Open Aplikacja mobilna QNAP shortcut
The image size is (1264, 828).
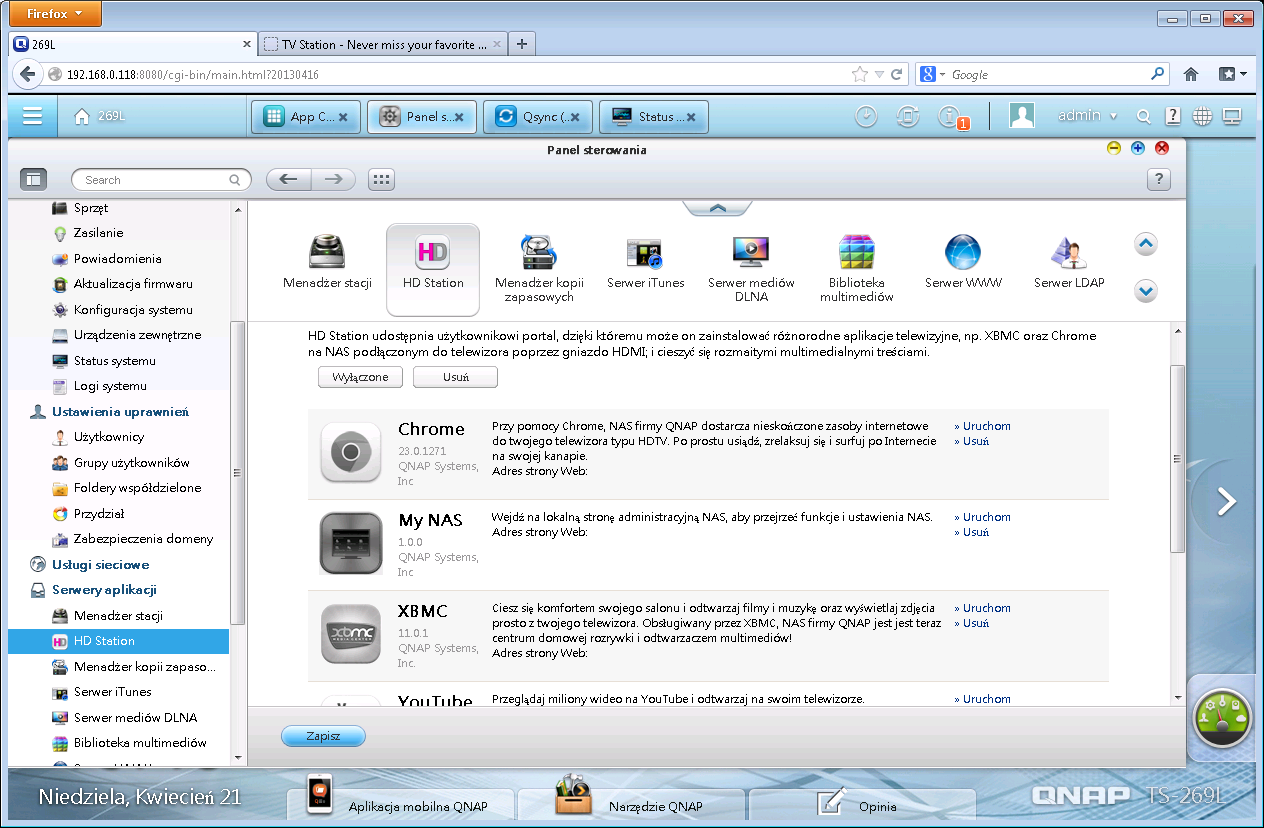(400, 804)
